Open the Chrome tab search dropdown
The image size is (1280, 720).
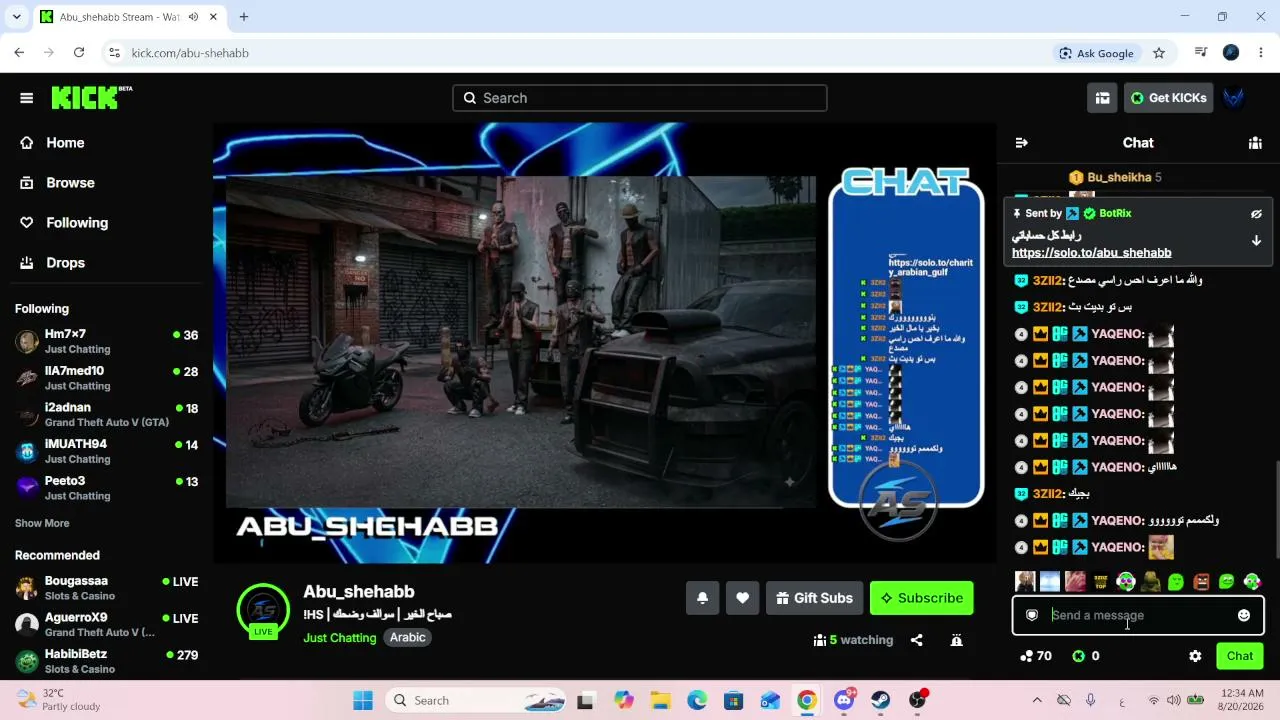click(16, 17)
